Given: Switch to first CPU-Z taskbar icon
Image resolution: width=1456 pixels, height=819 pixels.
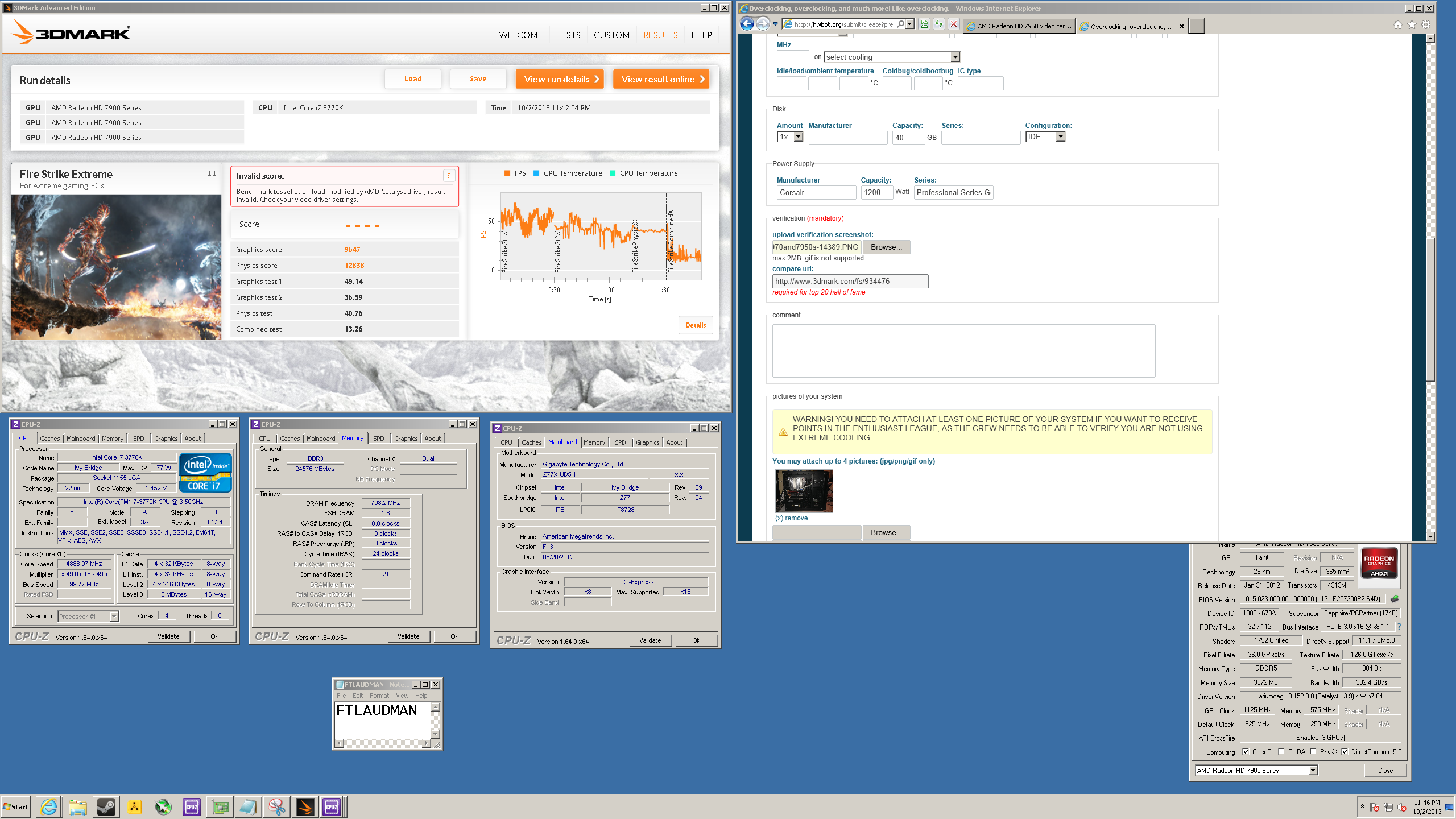Looking at the screenshot, I should click(192, 806).
